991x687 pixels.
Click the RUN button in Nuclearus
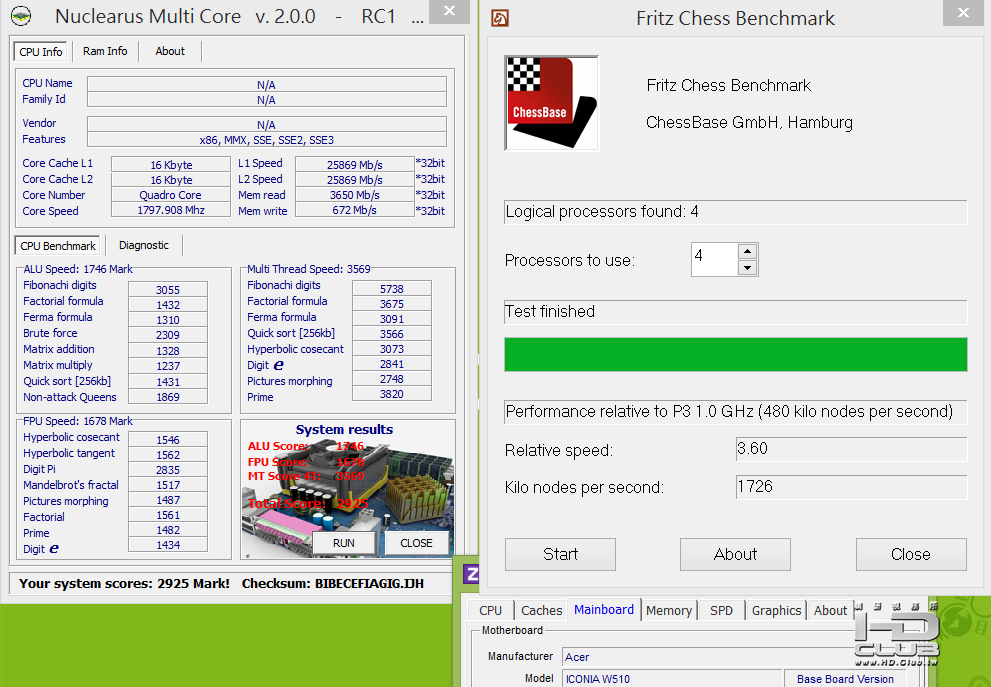click(344, 543)
